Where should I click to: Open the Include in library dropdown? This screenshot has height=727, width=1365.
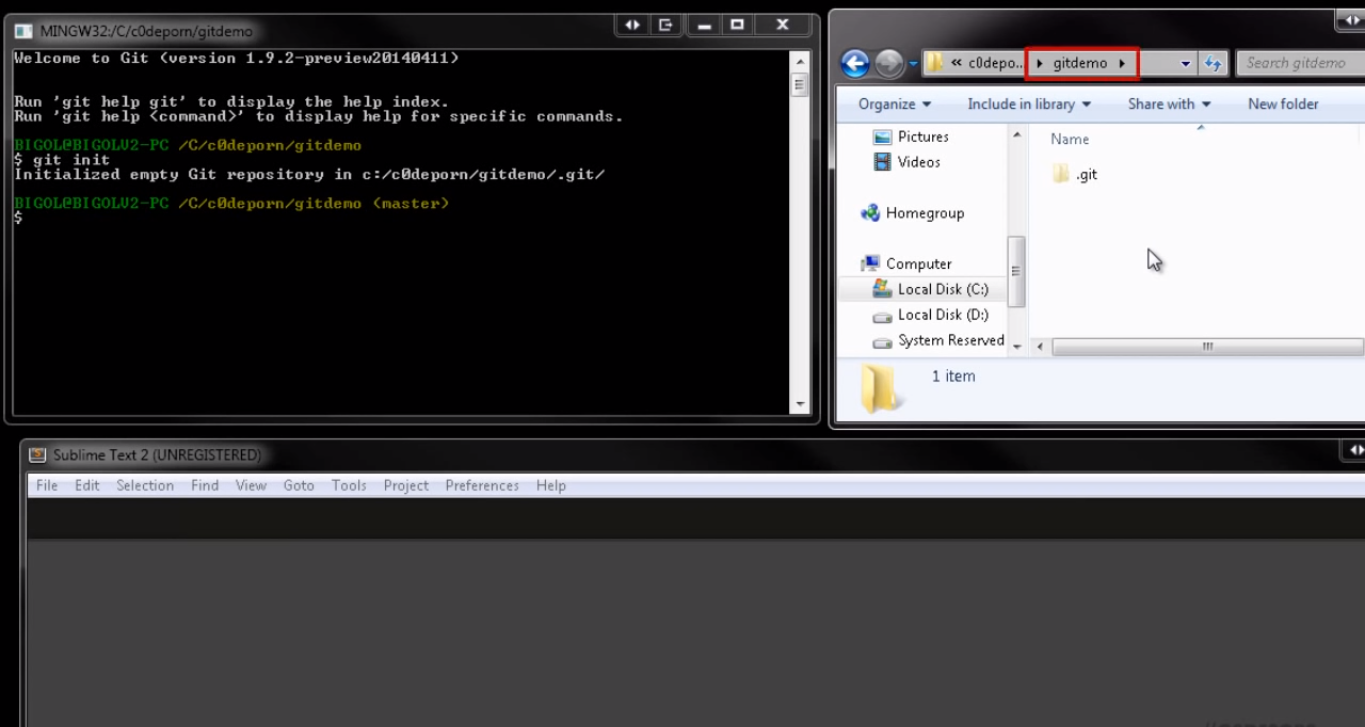coord(1029,104)
